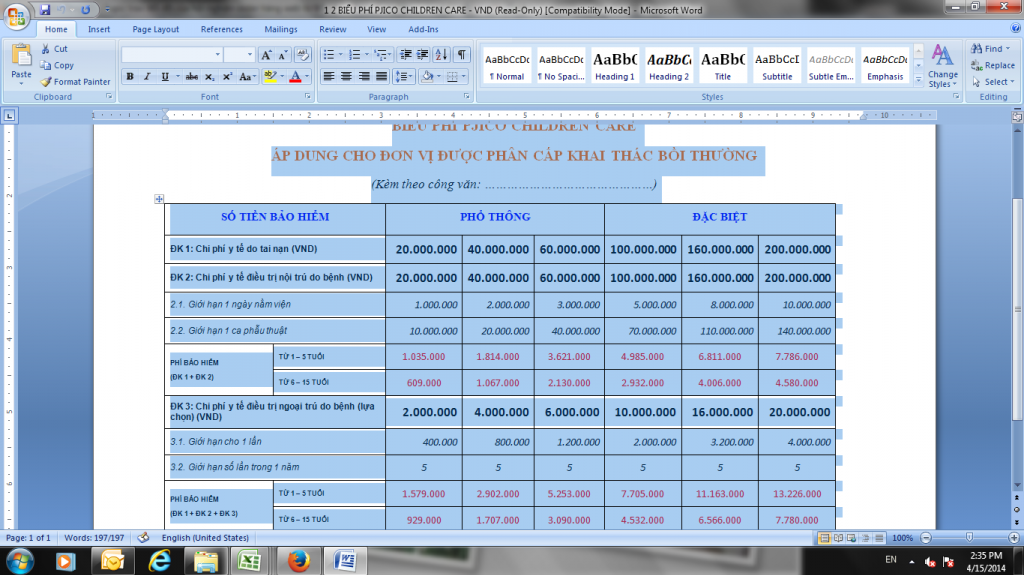Align text right
1024x575 pixels.
[x=364, y=76]
